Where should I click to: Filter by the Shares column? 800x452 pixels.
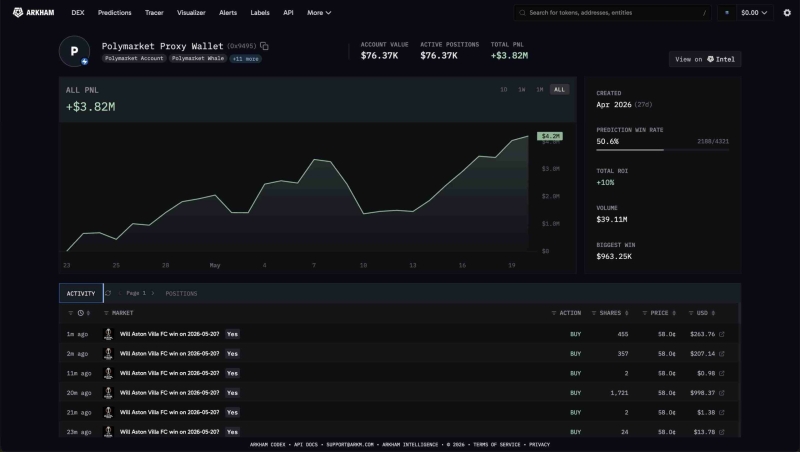pyautogui.click(x=593, y=313)
